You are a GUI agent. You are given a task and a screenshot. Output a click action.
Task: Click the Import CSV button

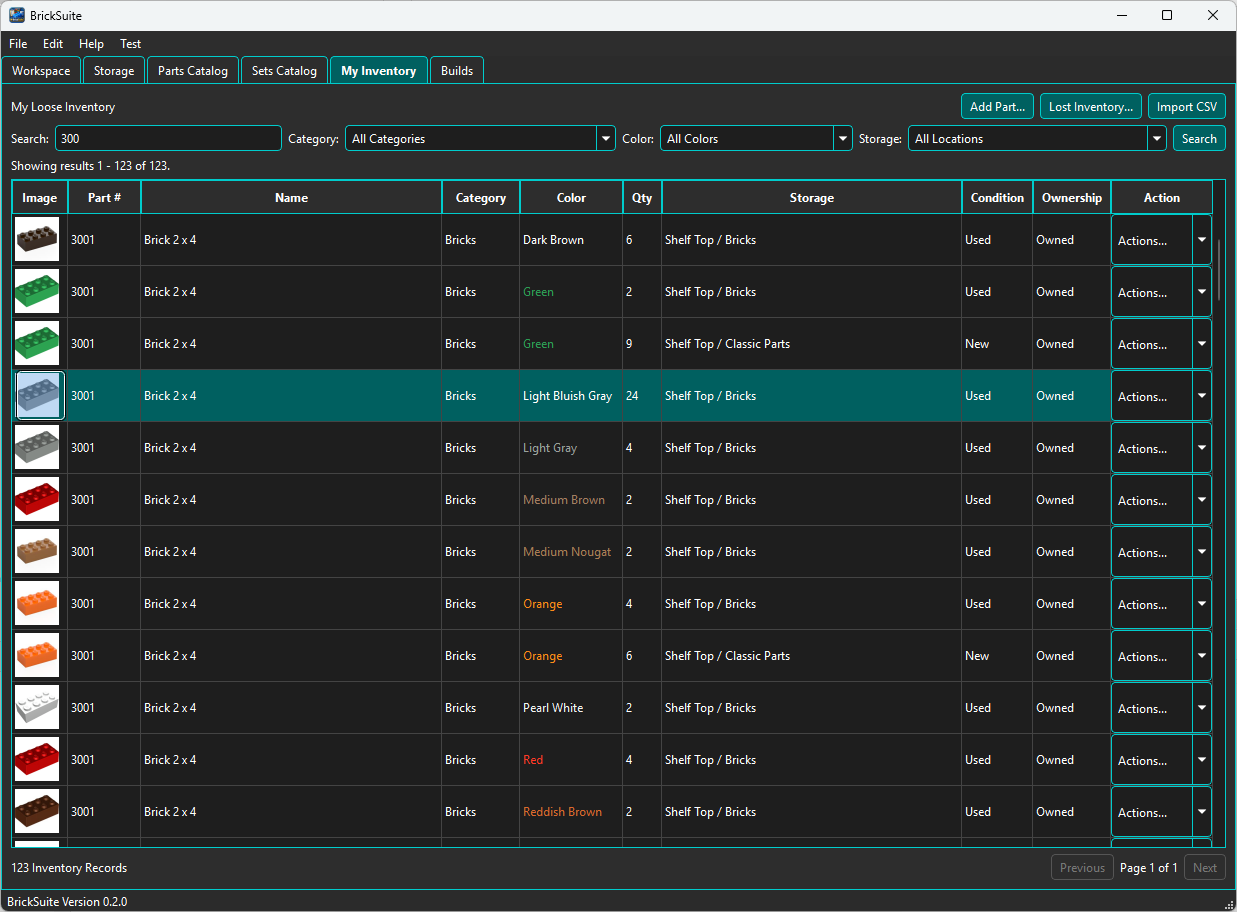tap(1187, 107)
